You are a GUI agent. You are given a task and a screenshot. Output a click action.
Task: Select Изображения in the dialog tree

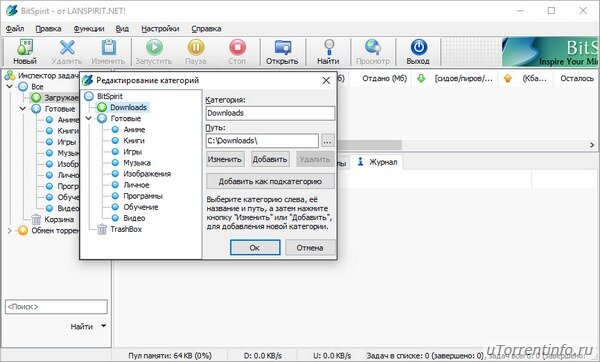pyautogui.click(x=147, y=174)
